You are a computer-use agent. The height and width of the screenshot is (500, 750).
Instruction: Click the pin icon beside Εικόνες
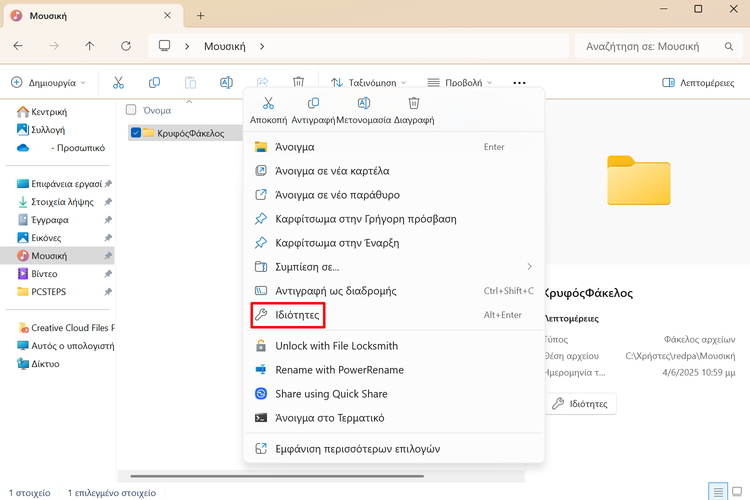108,238
